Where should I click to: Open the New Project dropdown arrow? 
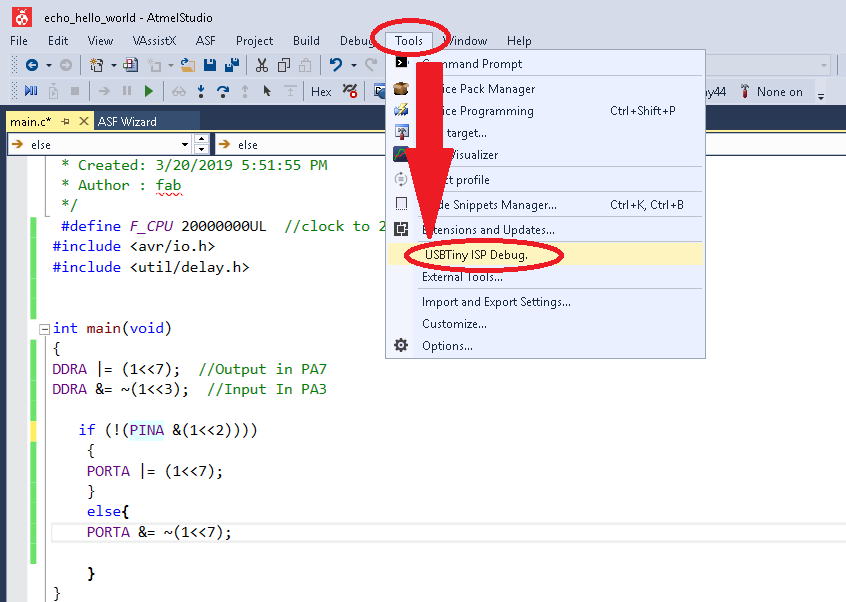(113, 66)
